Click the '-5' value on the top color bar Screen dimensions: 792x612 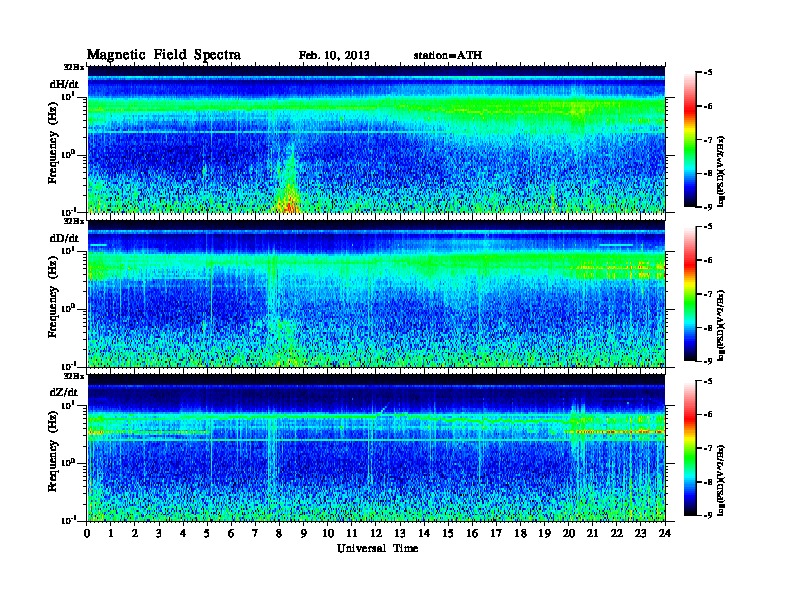(x=708, y=73)
